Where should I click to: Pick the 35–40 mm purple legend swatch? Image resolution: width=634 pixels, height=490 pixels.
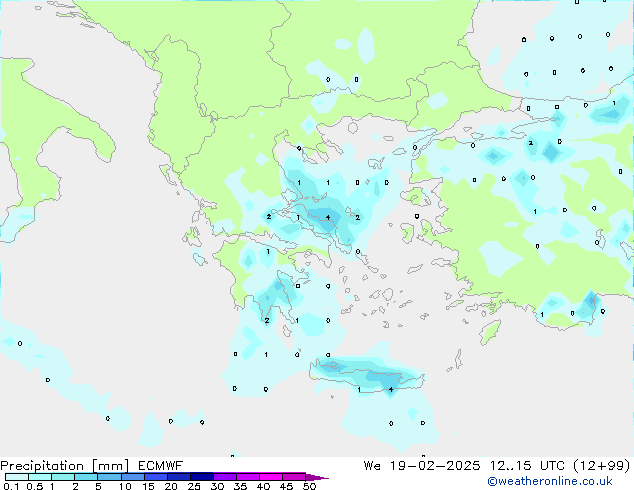[x=247, y=477]
